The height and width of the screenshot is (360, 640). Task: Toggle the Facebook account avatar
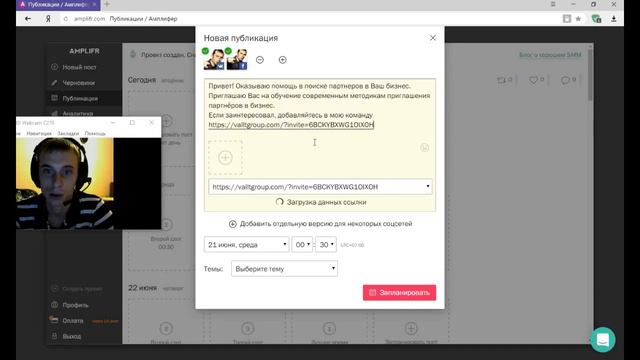[x=237, y=59]
